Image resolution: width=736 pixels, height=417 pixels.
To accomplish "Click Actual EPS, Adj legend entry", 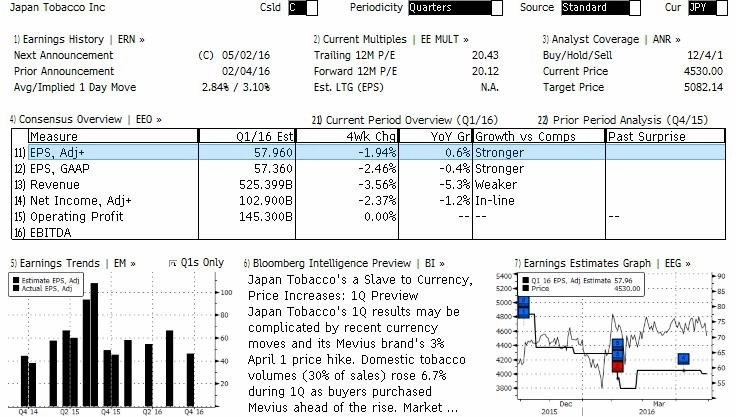I will tap(43, 288).
